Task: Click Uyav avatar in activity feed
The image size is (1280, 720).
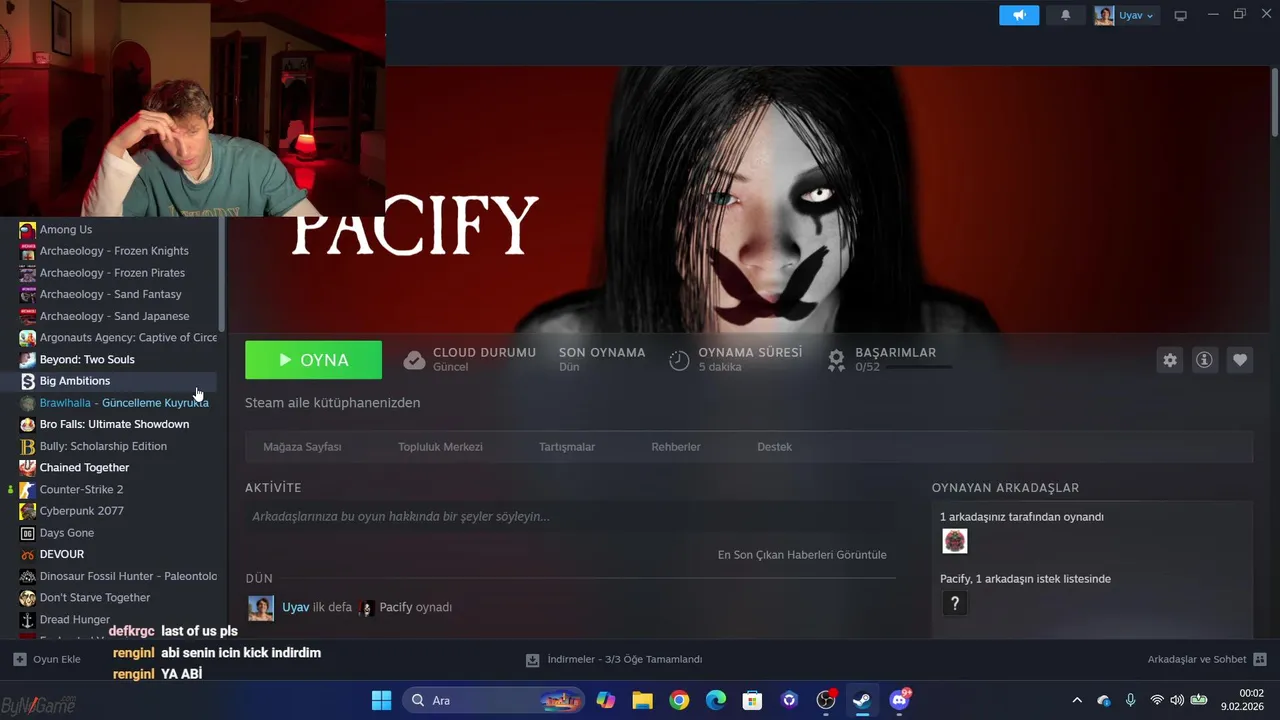Action: (261, 608)
